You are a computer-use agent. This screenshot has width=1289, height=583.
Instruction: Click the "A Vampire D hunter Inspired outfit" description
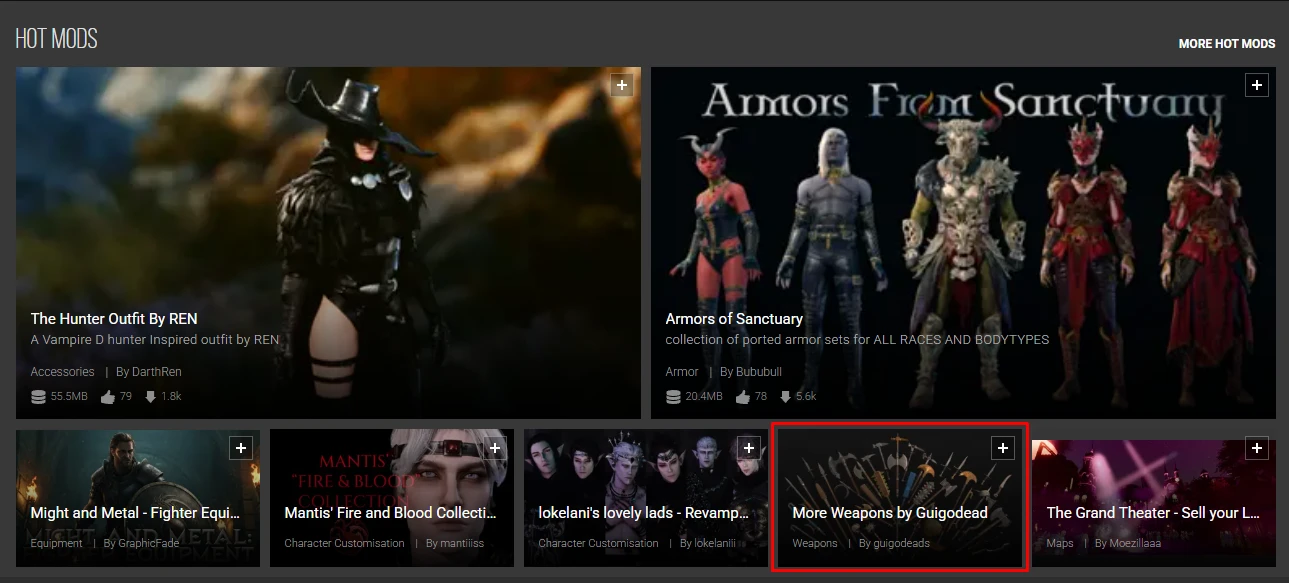click(x=155, y=340)
